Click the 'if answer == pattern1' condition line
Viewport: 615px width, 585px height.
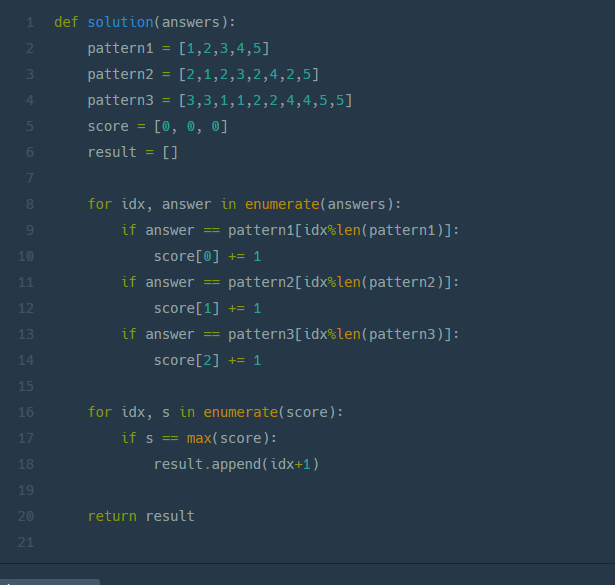(x=290, y=230)
